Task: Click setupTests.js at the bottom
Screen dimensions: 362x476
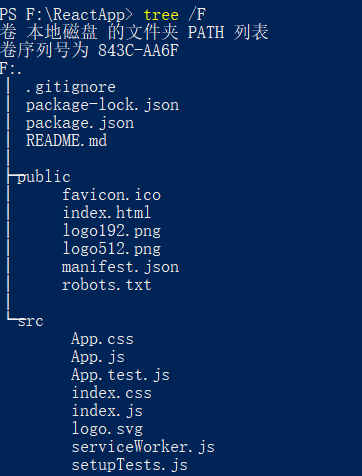Action: tap(130, 465)
